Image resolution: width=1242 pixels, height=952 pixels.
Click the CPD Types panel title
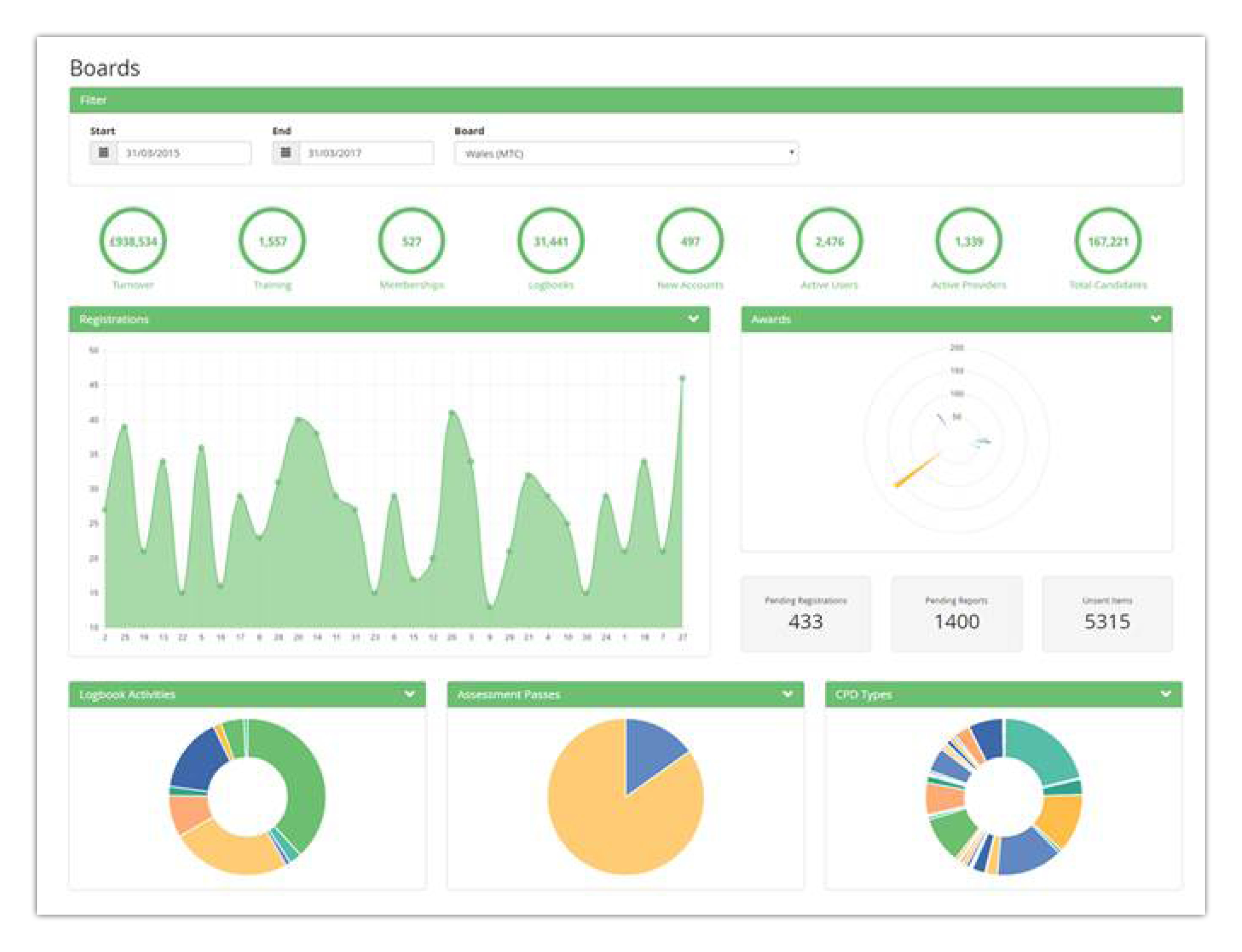[x=863, y=694]
